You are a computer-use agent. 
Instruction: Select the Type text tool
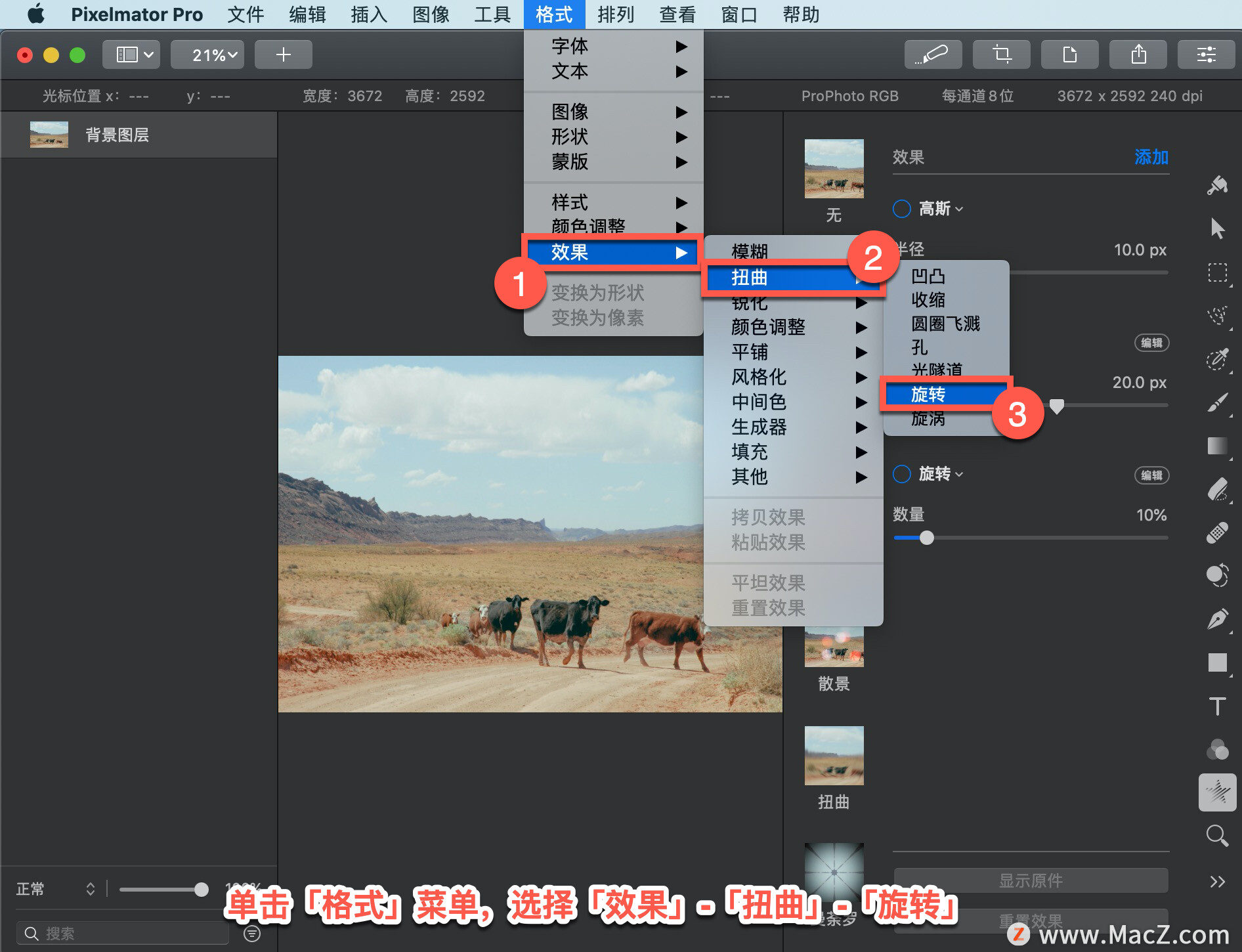(1218, 706)
